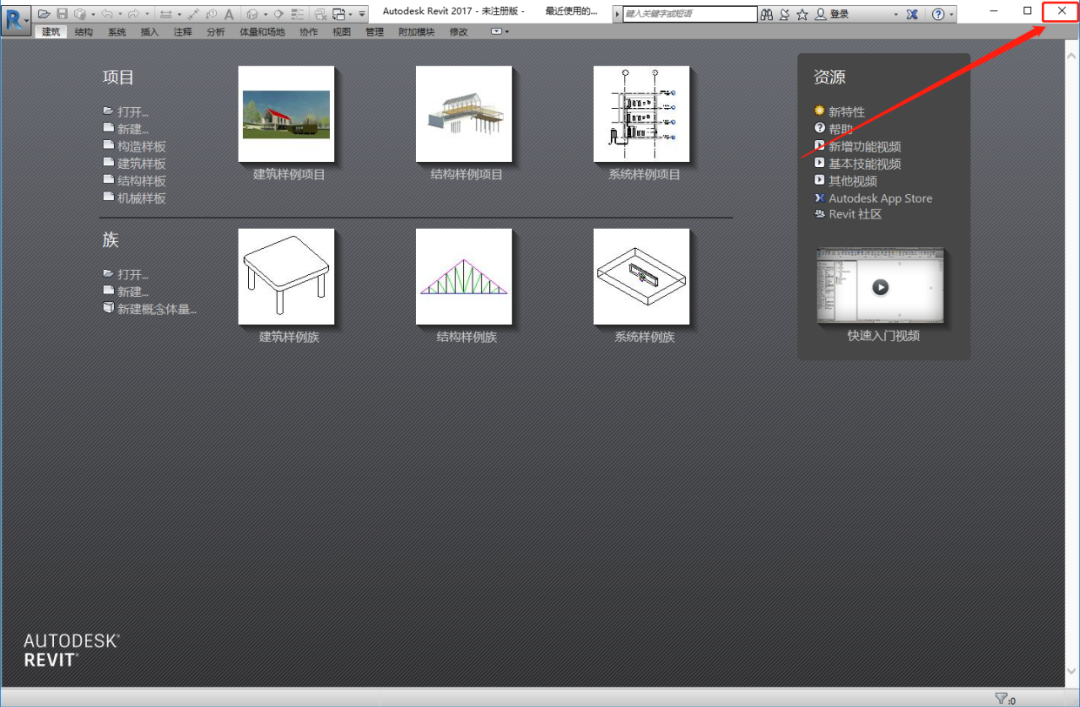1080x707 pixels.
Task: Switch to the 协作 ribbon tab
Action: coord(309,32)
